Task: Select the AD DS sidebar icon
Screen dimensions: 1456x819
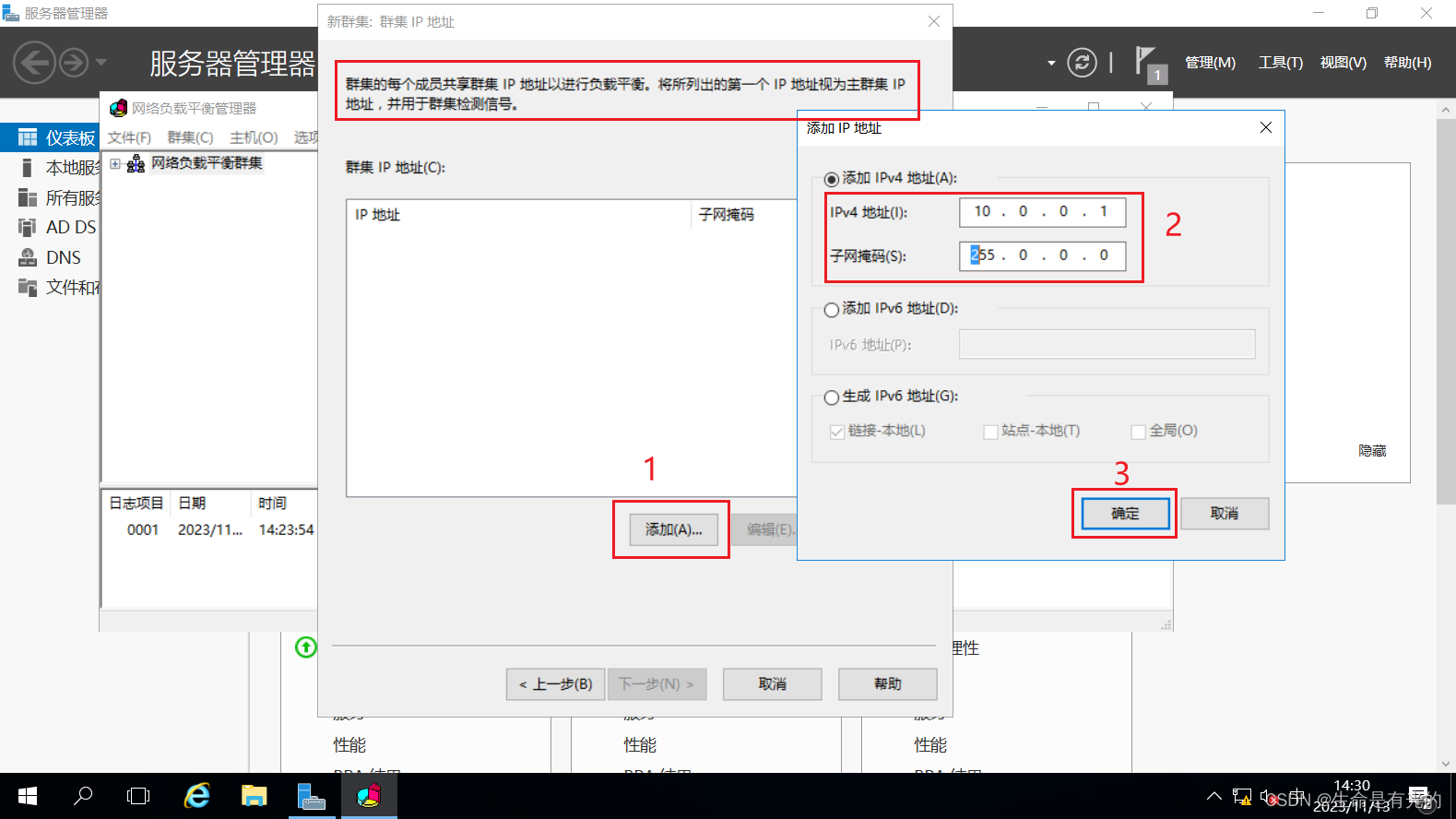Action: tap(28, 227)
